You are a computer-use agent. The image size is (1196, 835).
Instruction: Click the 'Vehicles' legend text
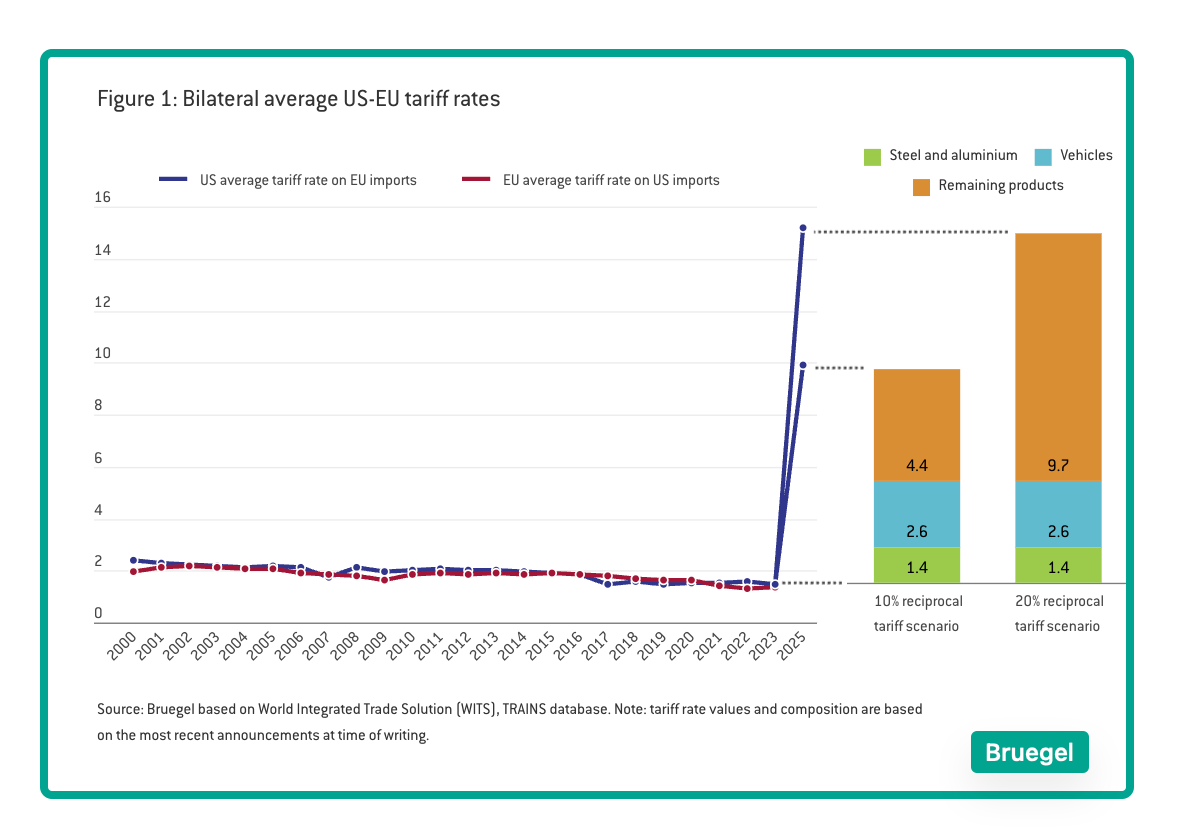coord(1086,156)
